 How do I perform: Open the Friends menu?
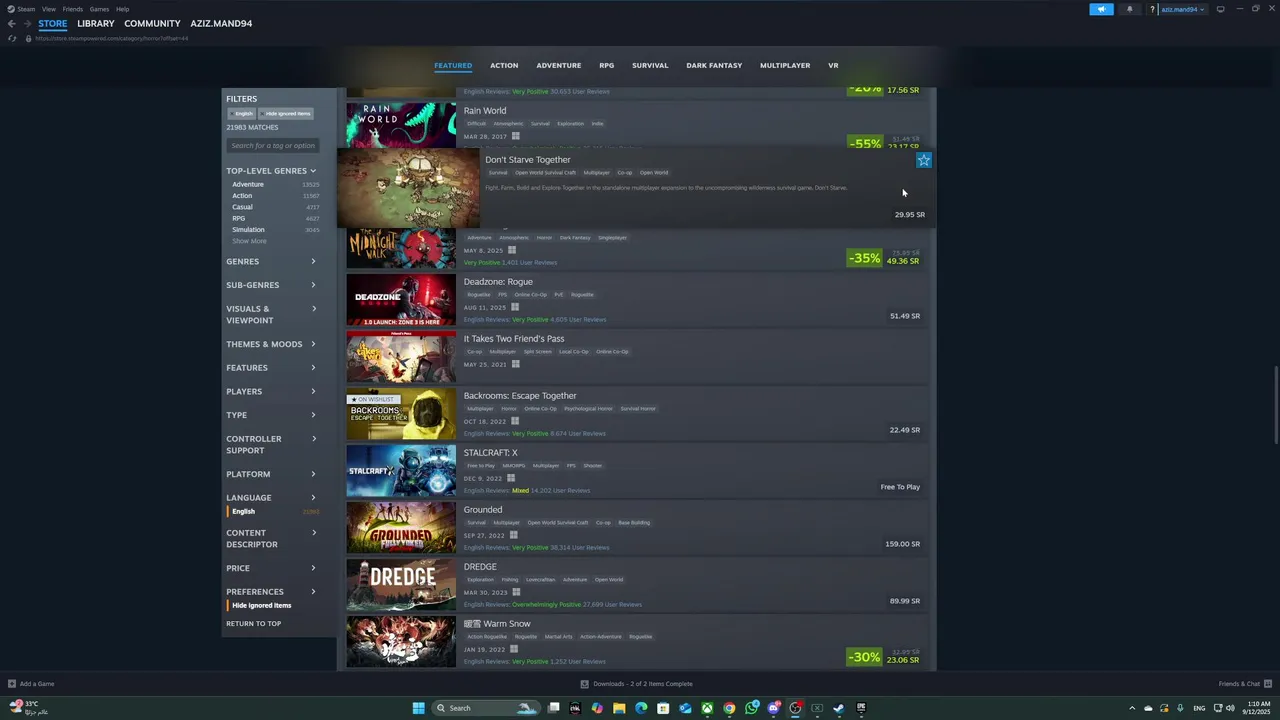pyautogui.click(x=73, y=9)
